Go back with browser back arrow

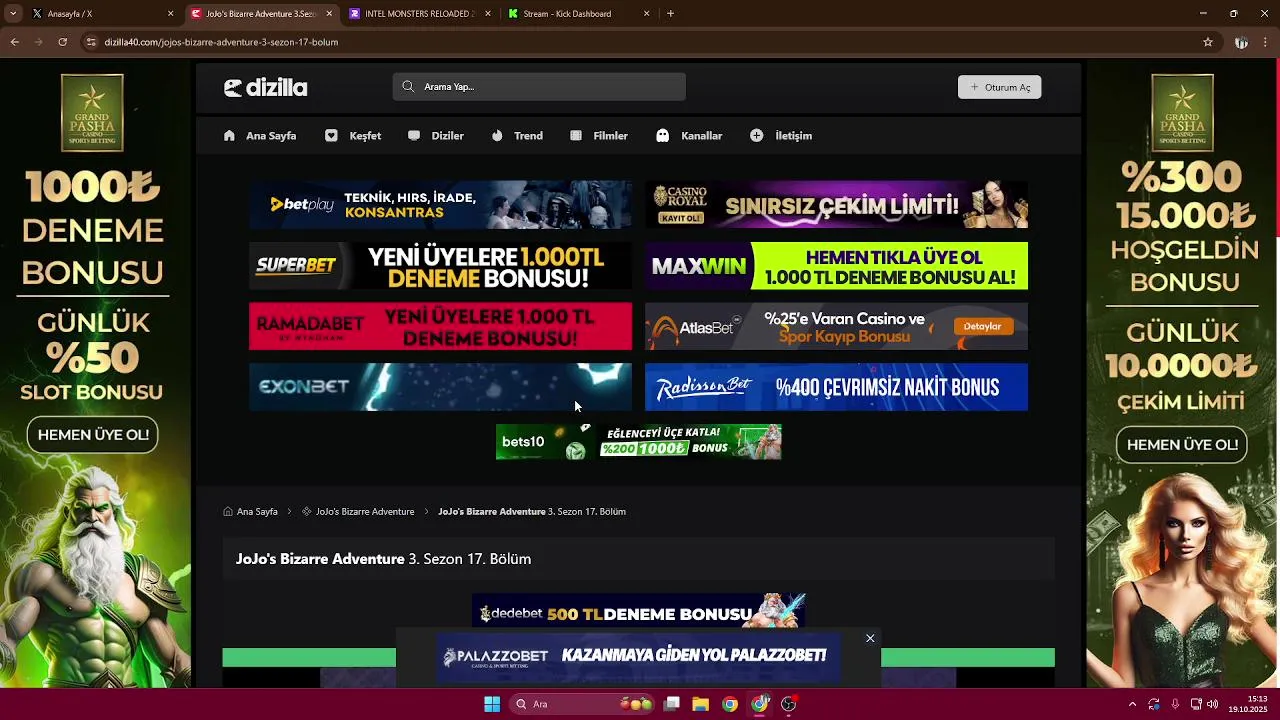[x=14, y=42]
